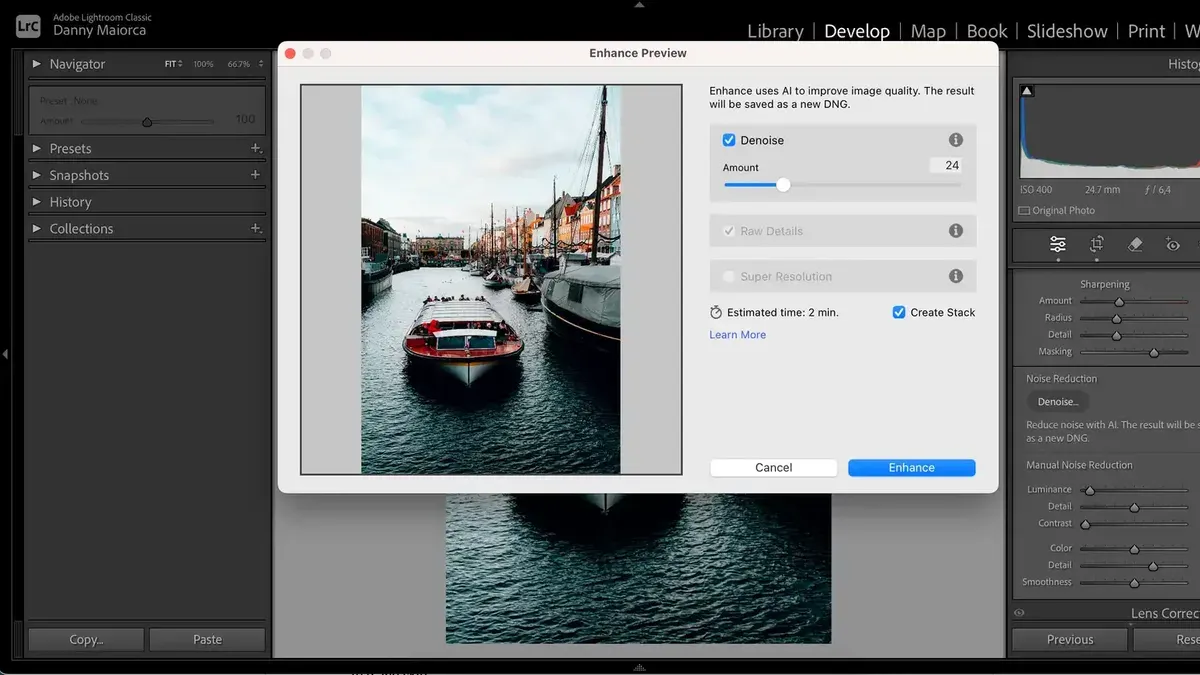
Task: Uncheck the Create Stack checkbox
Action: pos(899,312)
